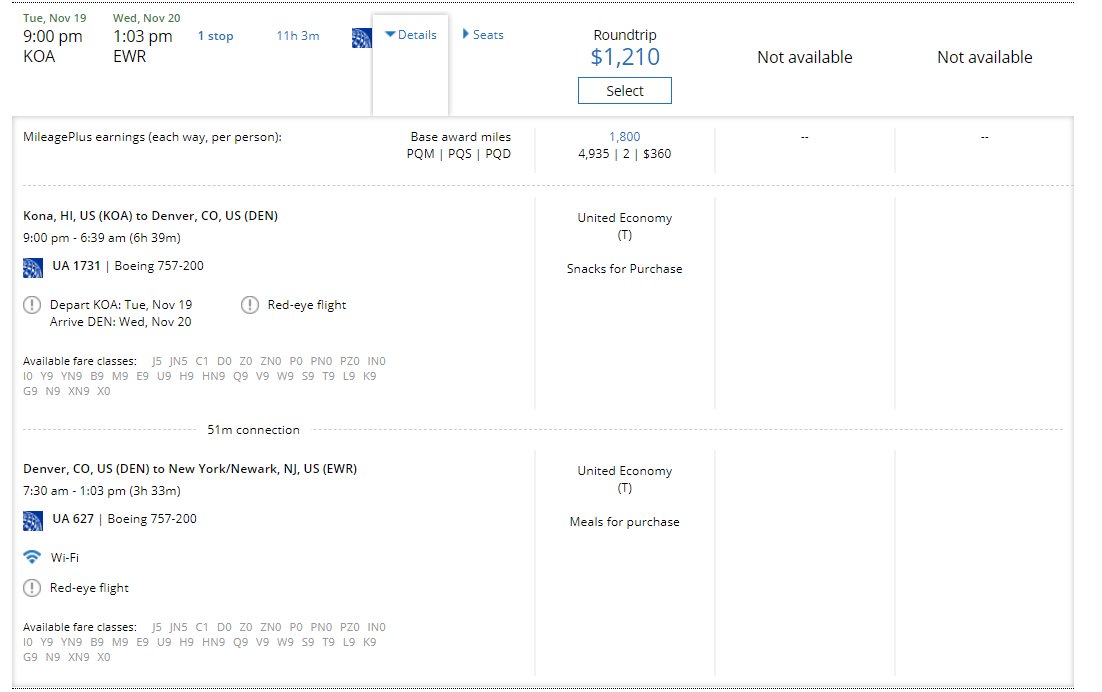Viewport: 1102px width, 692px height.
Task: Click the 9:00 pm departure time
Action: click(x=53, y=37)
